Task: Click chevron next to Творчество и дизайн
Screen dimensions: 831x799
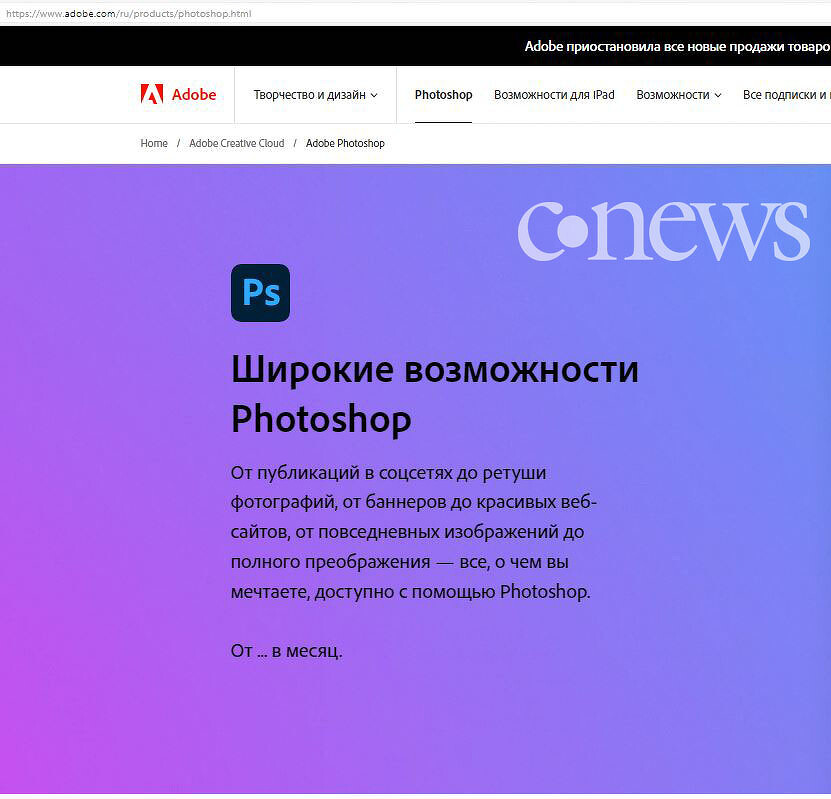Action: click(374, 95)
